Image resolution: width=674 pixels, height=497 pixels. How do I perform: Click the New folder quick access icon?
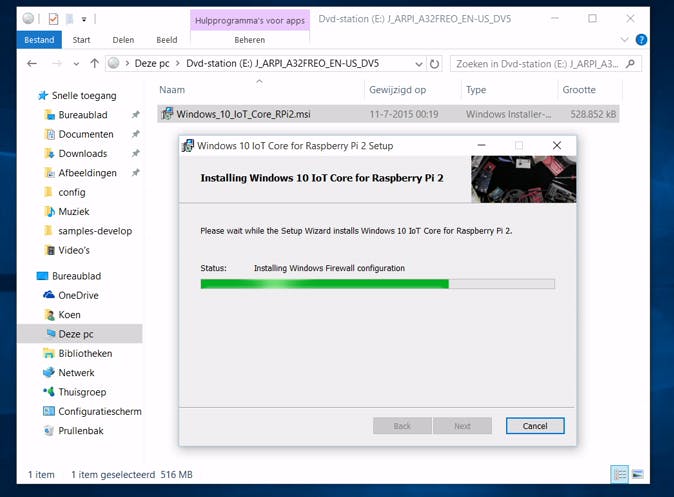(69, 19)
